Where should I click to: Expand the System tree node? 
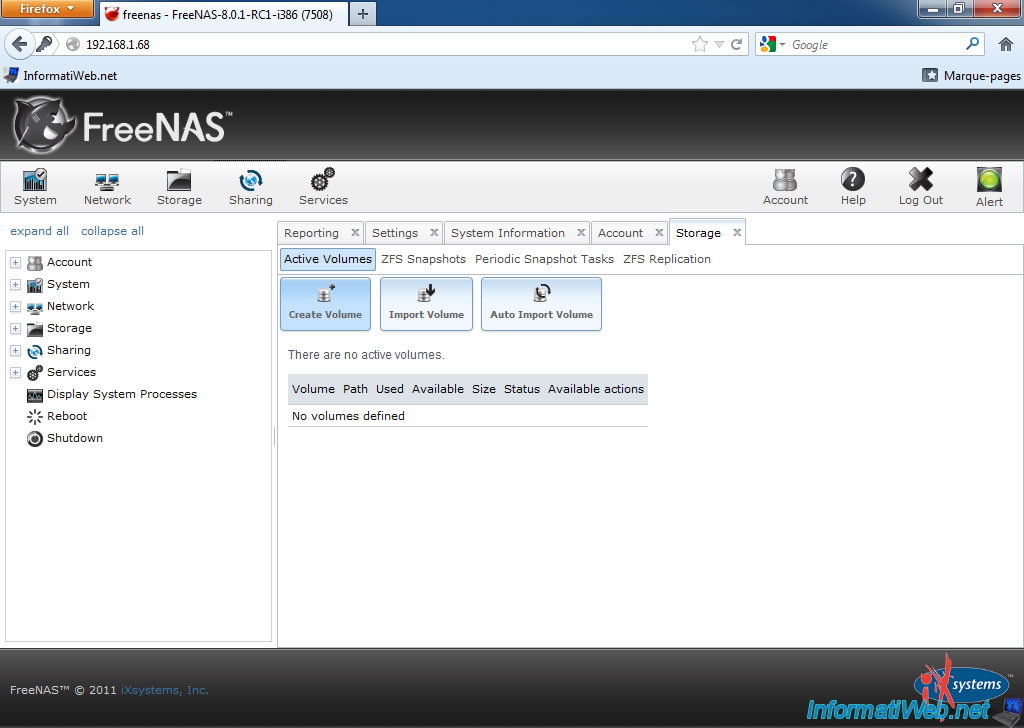click(16, 285)
